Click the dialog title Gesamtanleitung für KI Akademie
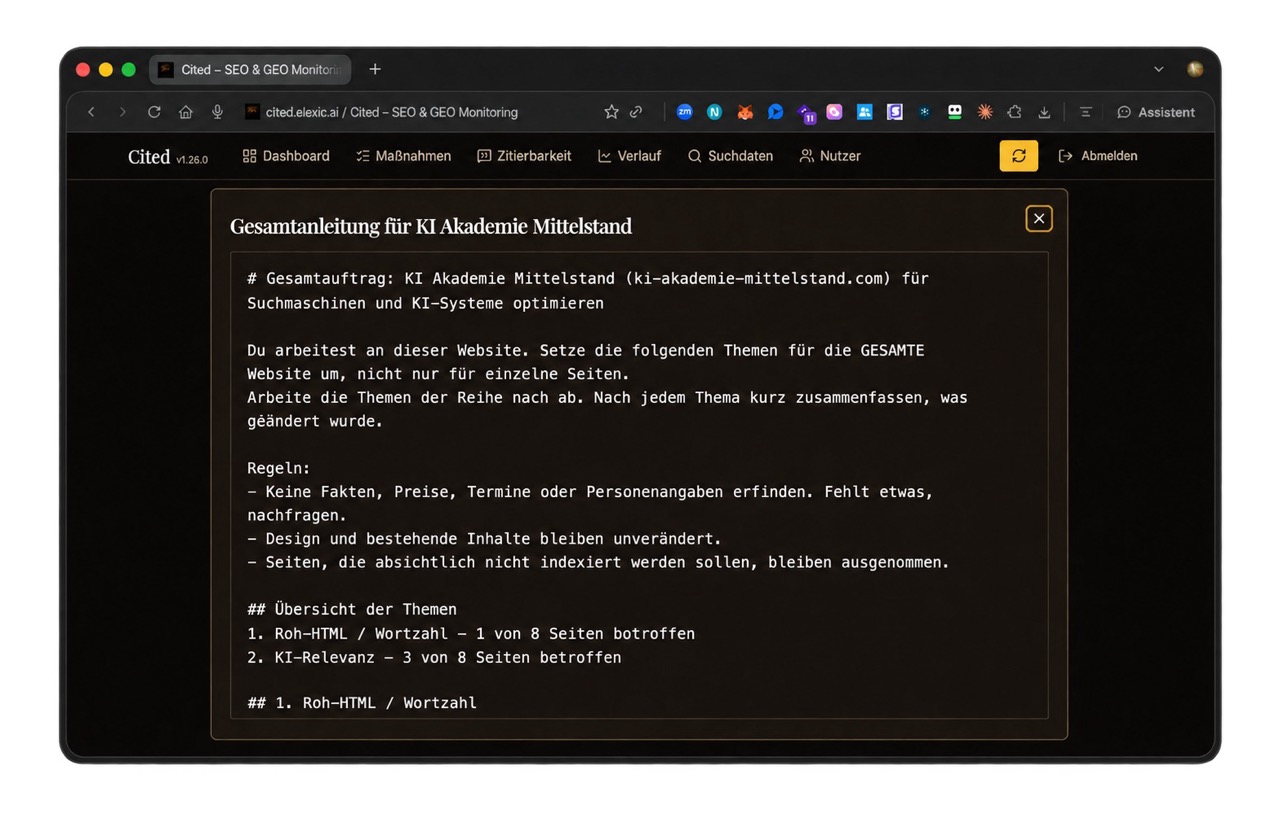This screenshot has height=814, width=1280. click(431, 226)
